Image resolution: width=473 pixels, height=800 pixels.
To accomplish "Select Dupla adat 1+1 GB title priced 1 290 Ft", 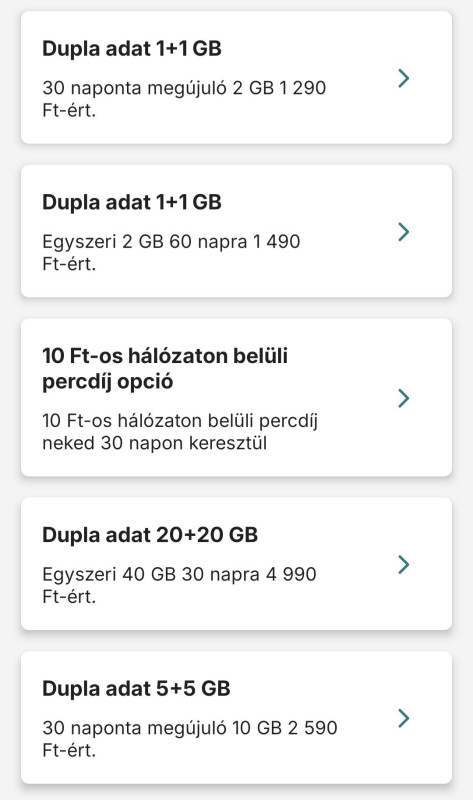I will tap(132, 48).
